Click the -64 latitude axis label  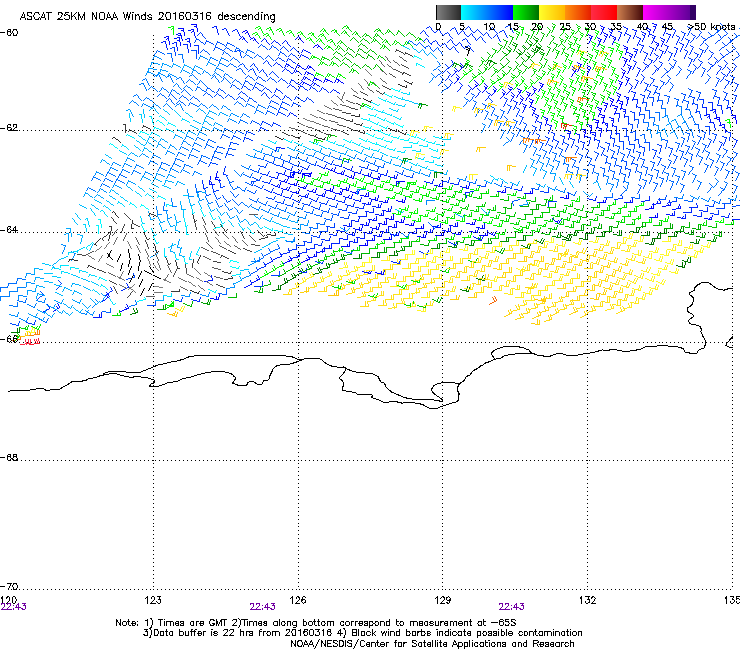(9, 230)
